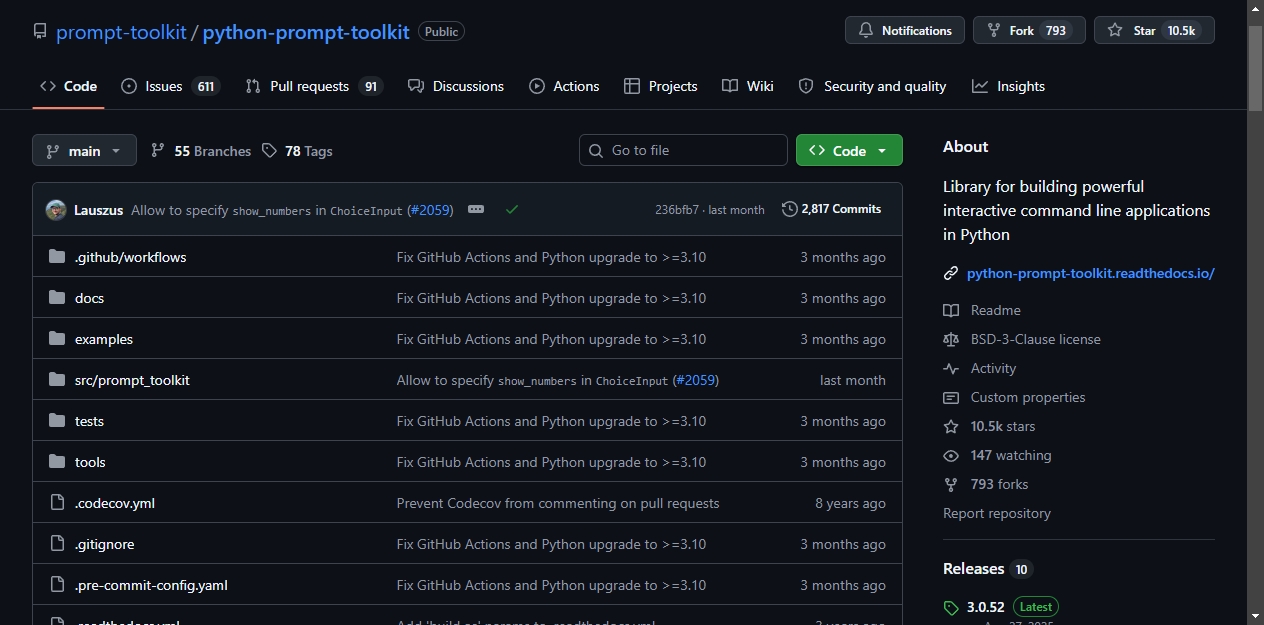Click the Lauszus avatar image

56,210
